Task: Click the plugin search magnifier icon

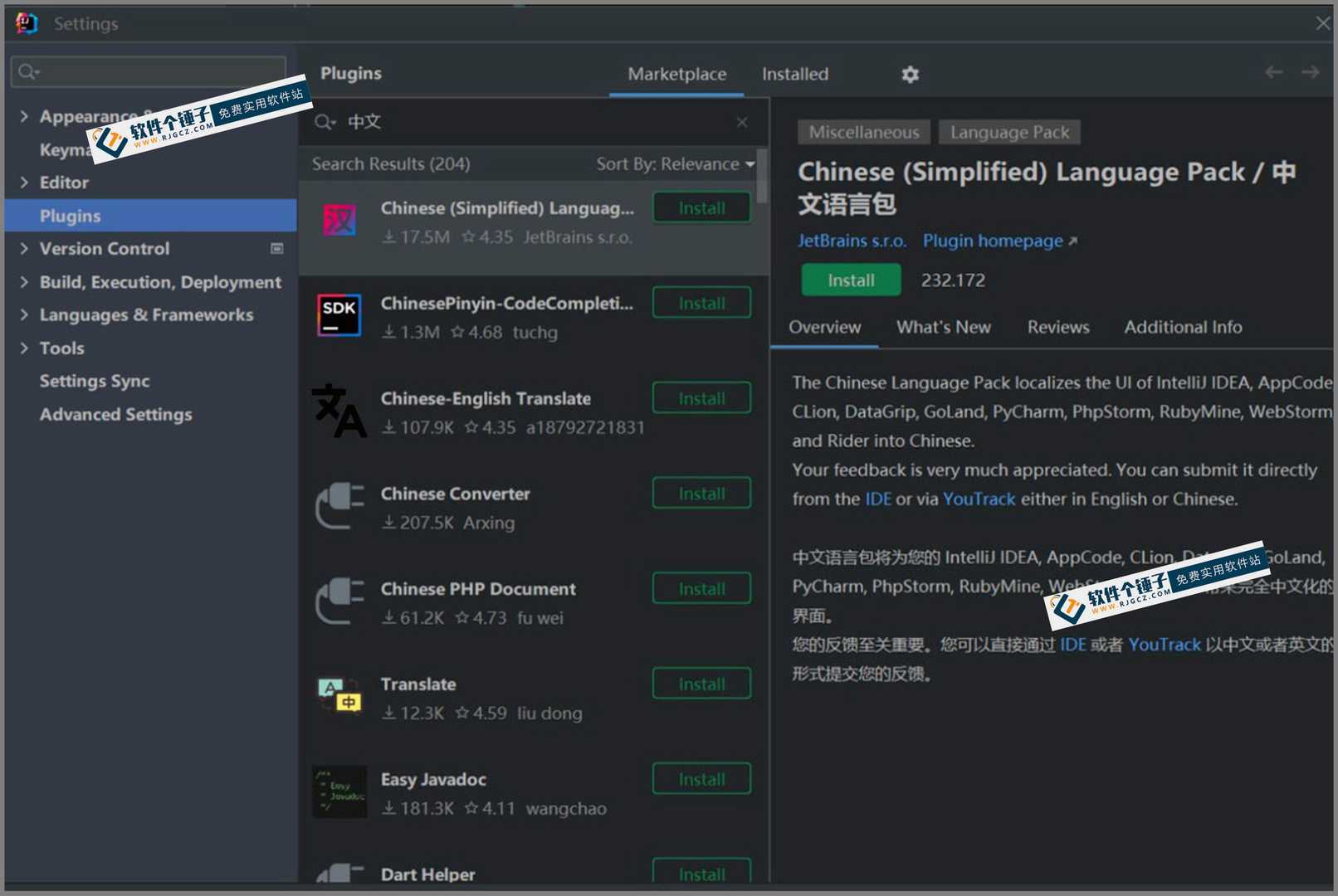Action: (325, 123)
